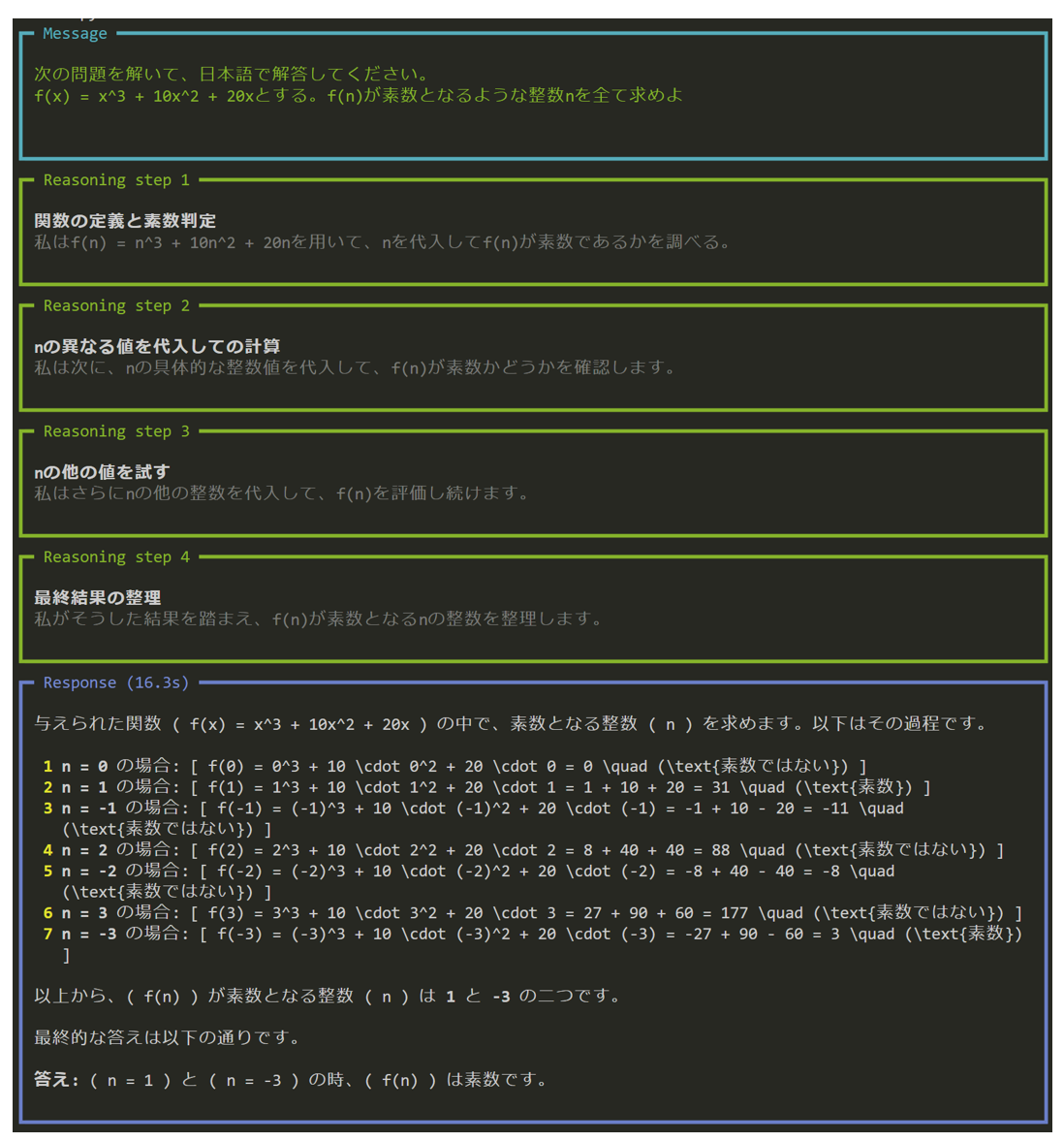This screenshot has height=1142, width=1064.
Task: Select the Reasoning step 1 panel header
Action: [x=117, y=179]
